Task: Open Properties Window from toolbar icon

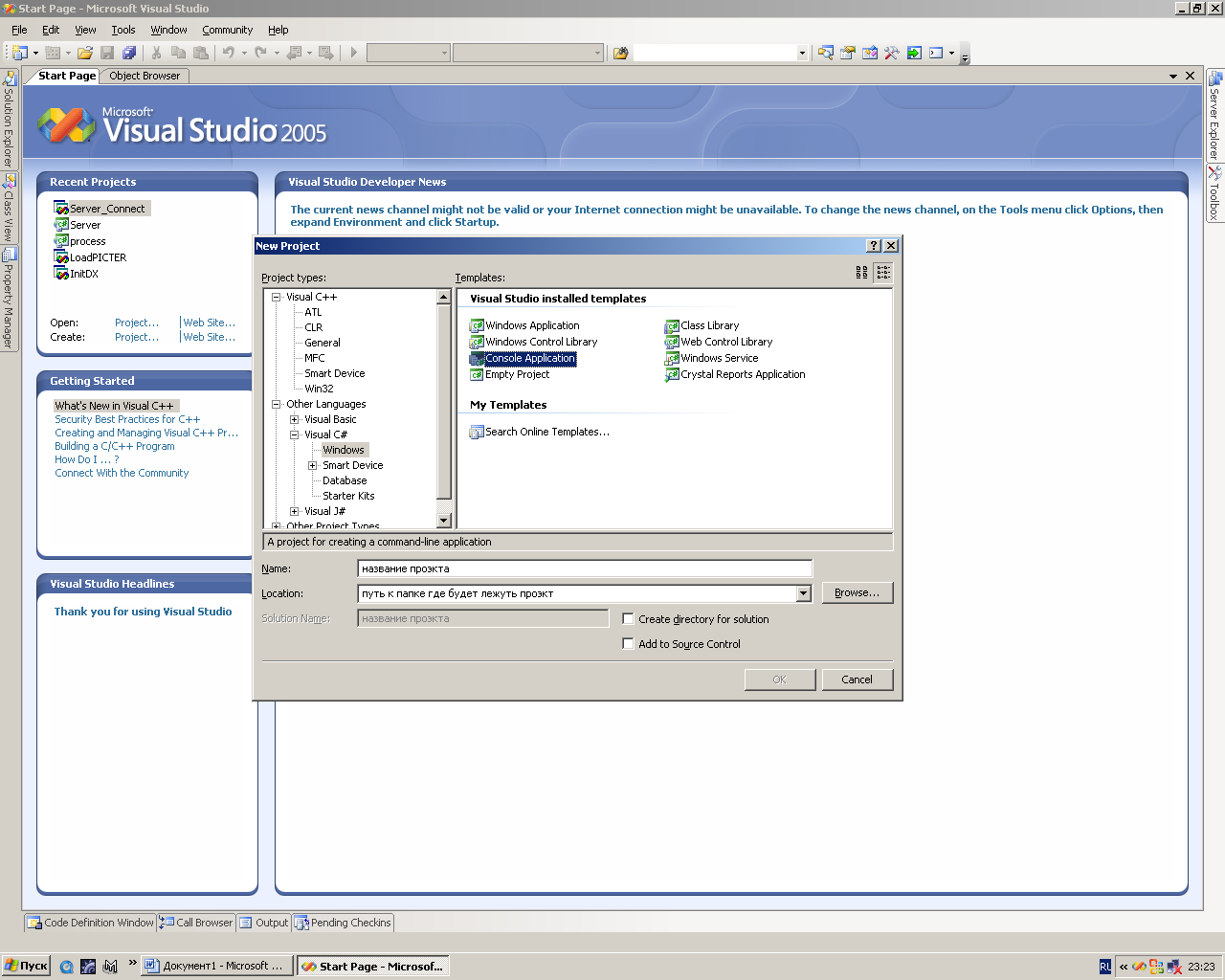Action: pyautogui.click(x=848, y=53)
